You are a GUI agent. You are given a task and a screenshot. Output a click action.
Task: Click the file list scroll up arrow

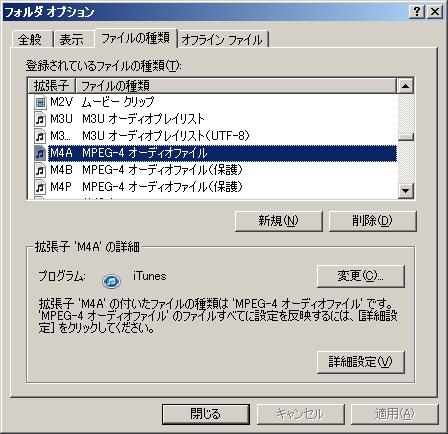406,86
